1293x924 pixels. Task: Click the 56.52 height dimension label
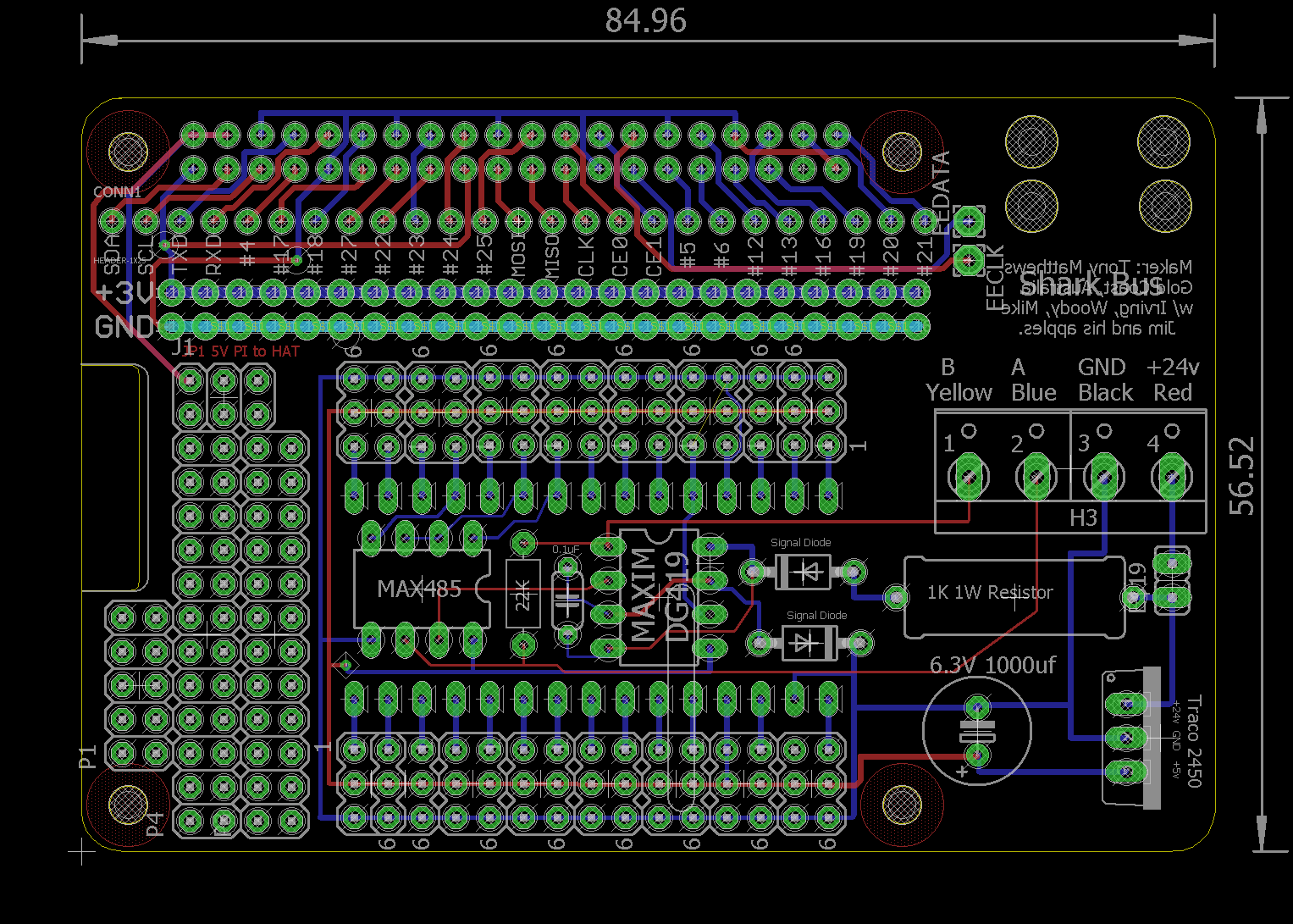(1243, 475)
